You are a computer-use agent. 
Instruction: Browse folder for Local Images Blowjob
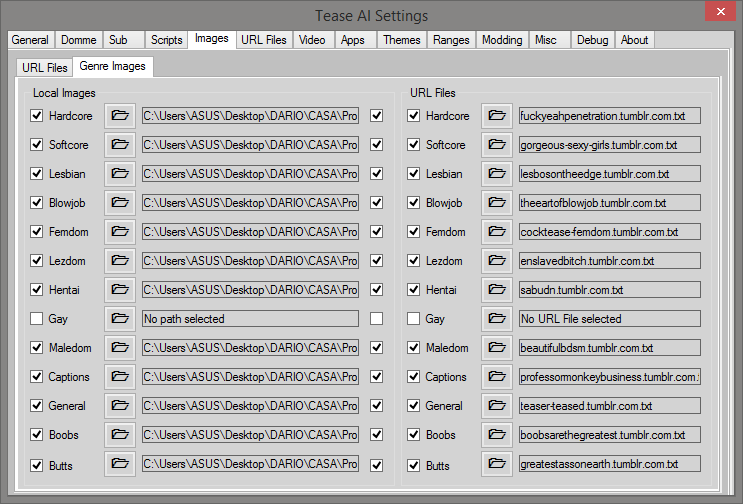point(120,203)
